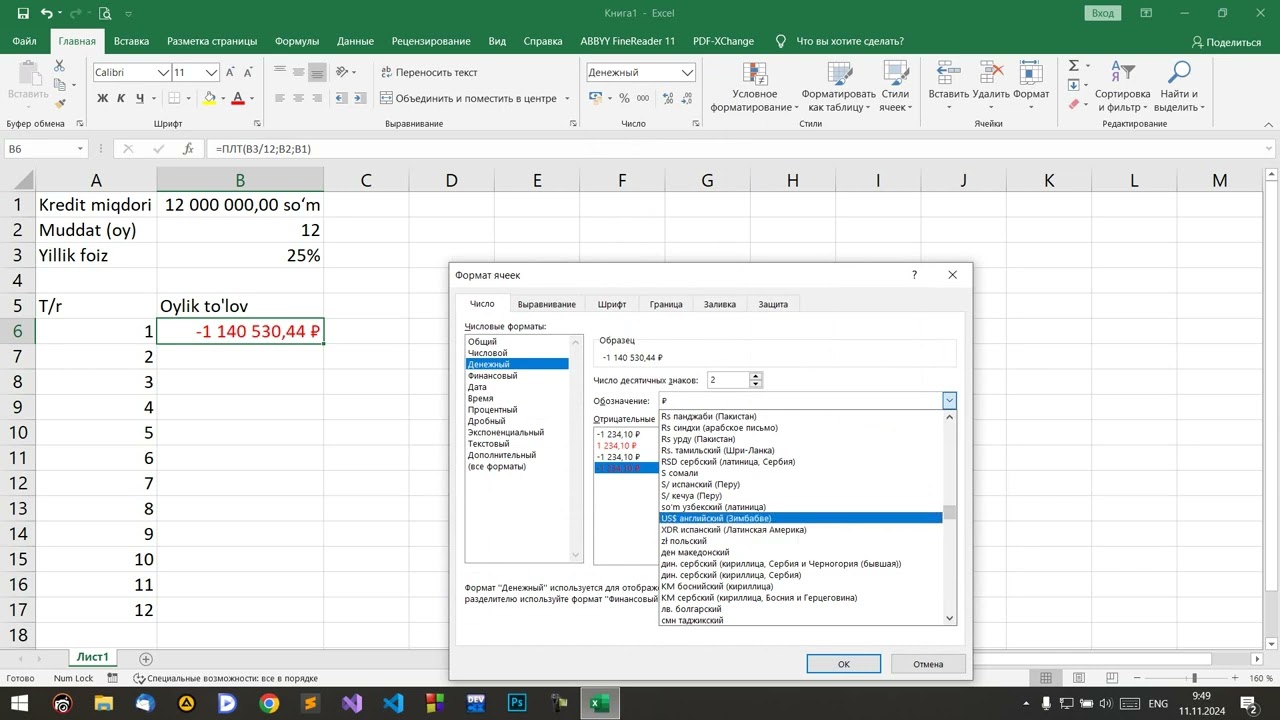Image resolution: width=1280 pixels, height=720 pixels.
Task: Click the zoom slider in status bar
Action: (x=1195, y=678)
